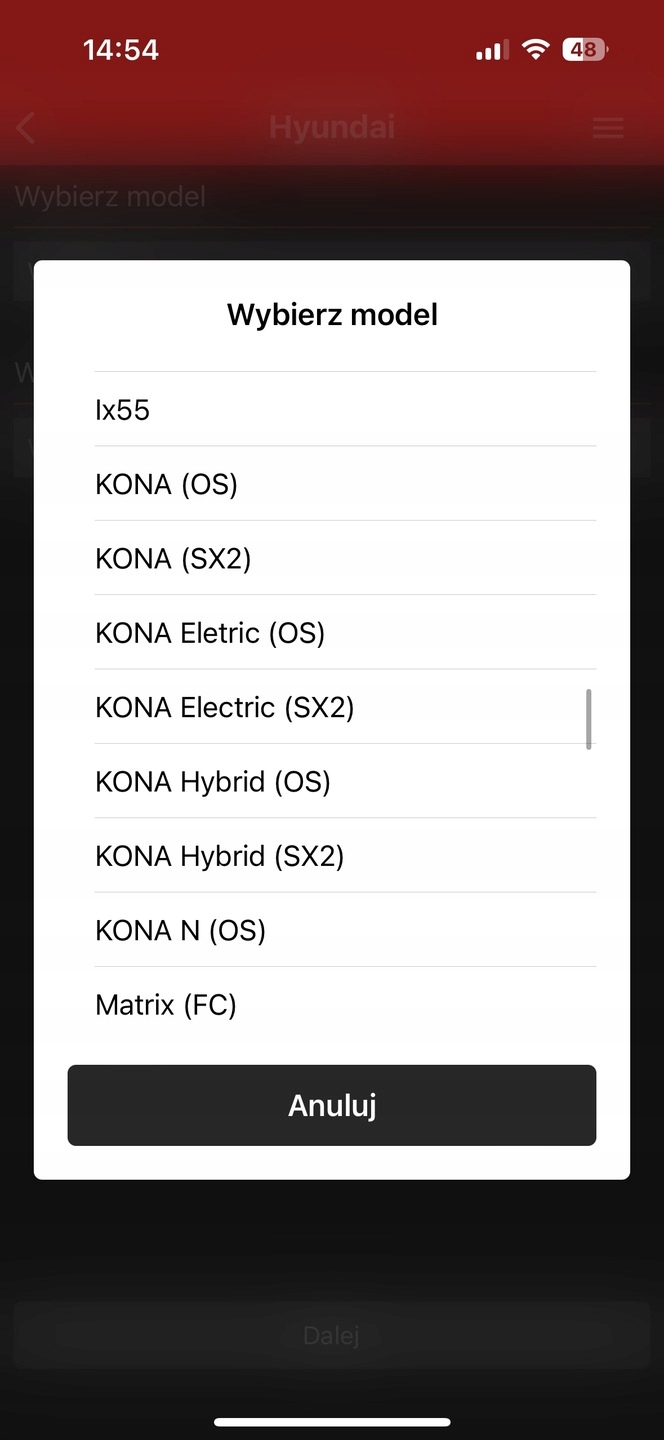This screenshot has height=1440, width=664.
Task: Tap the 14:54 clock in status bar
Action: tap(121, 50)
